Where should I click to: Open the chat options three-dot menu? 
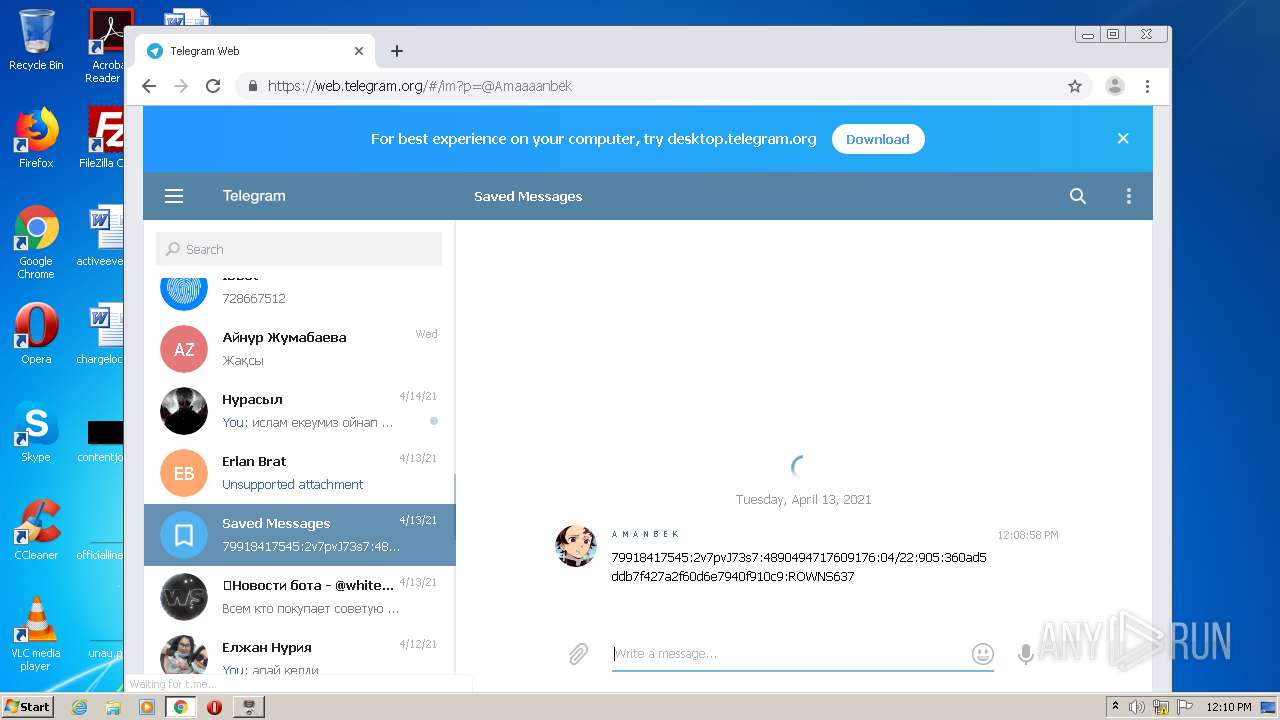1129,196
